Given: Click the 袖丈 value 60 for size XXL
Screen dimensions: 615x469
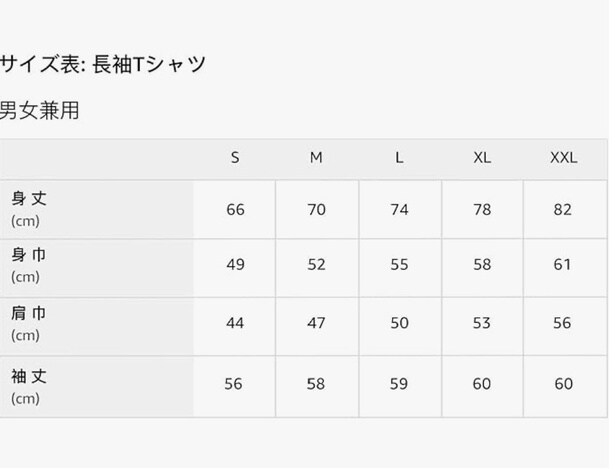Looking at the screenshot, I should 563,385.
